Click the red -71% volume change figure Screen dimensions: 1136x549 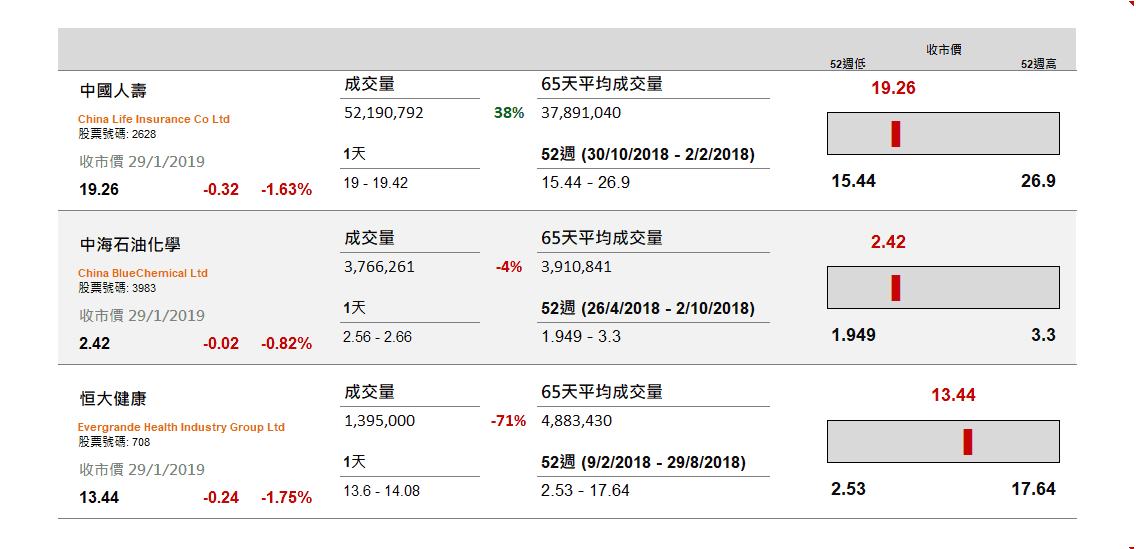[508, 421]
